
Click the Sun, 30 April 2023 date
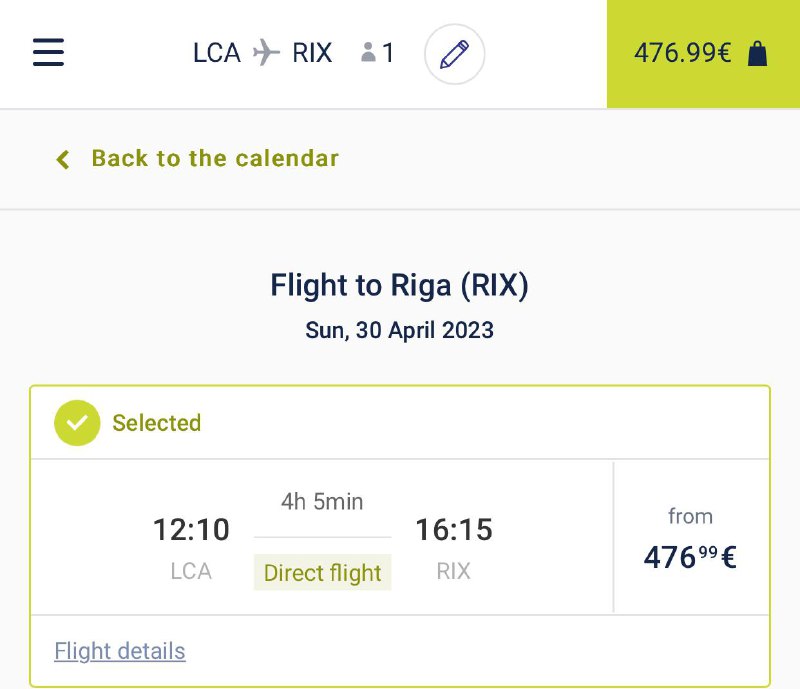(x=399, y=330)
